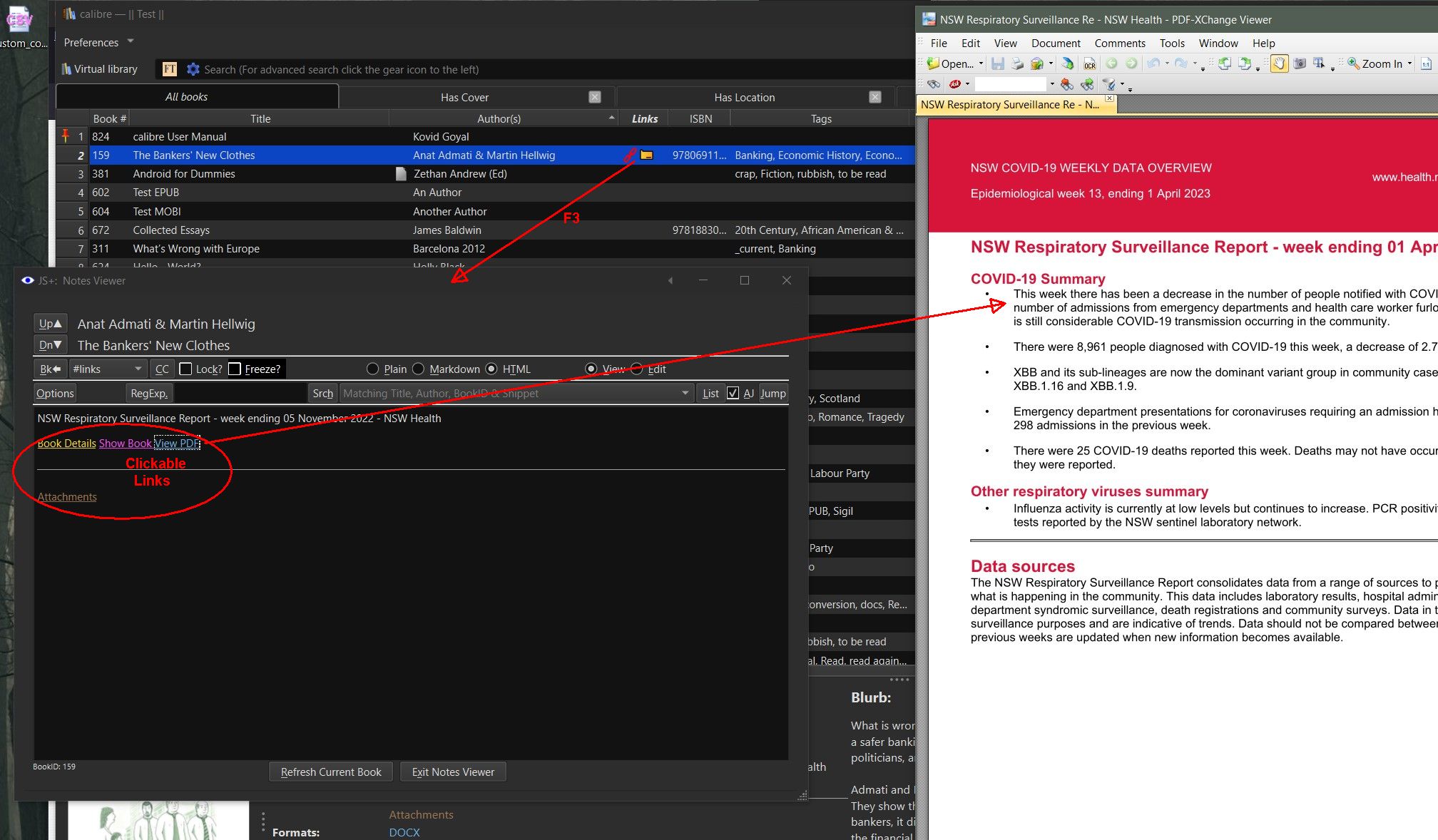
Task: Click Refresh Current Book button
Action: [331, 772]
